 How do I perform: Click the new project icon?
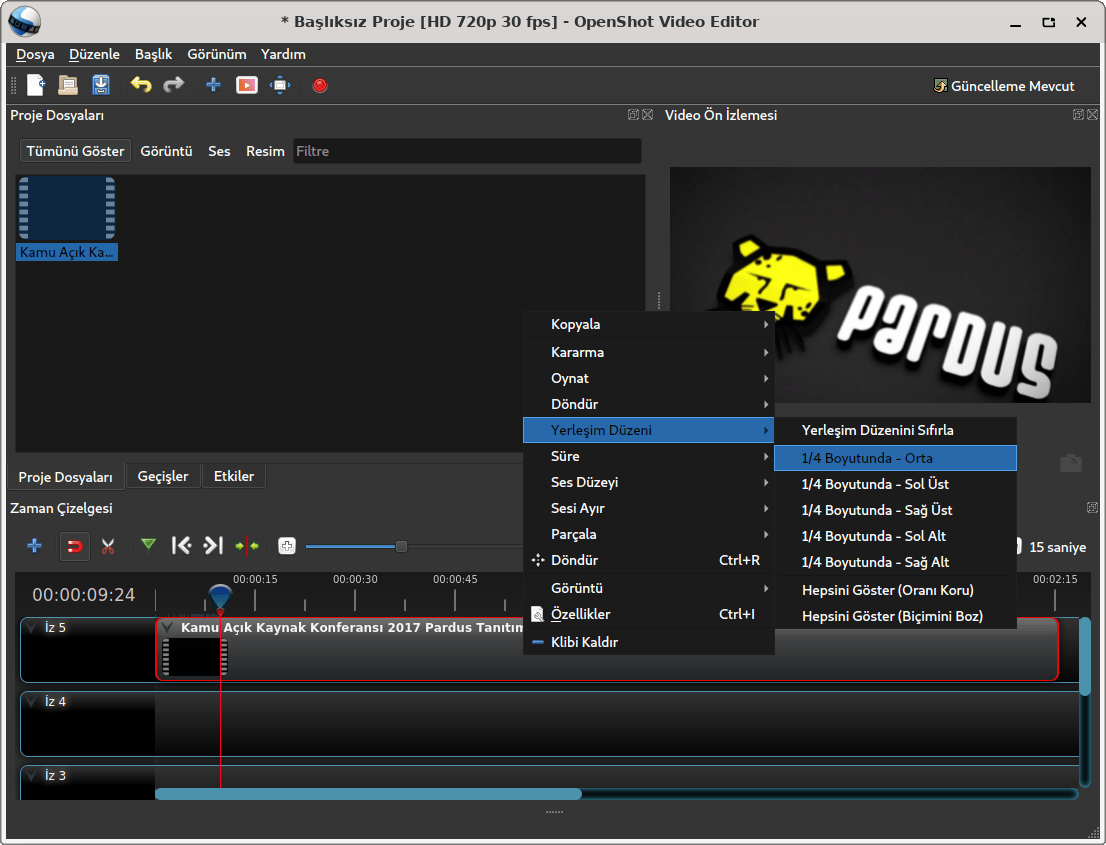[36, 85]
